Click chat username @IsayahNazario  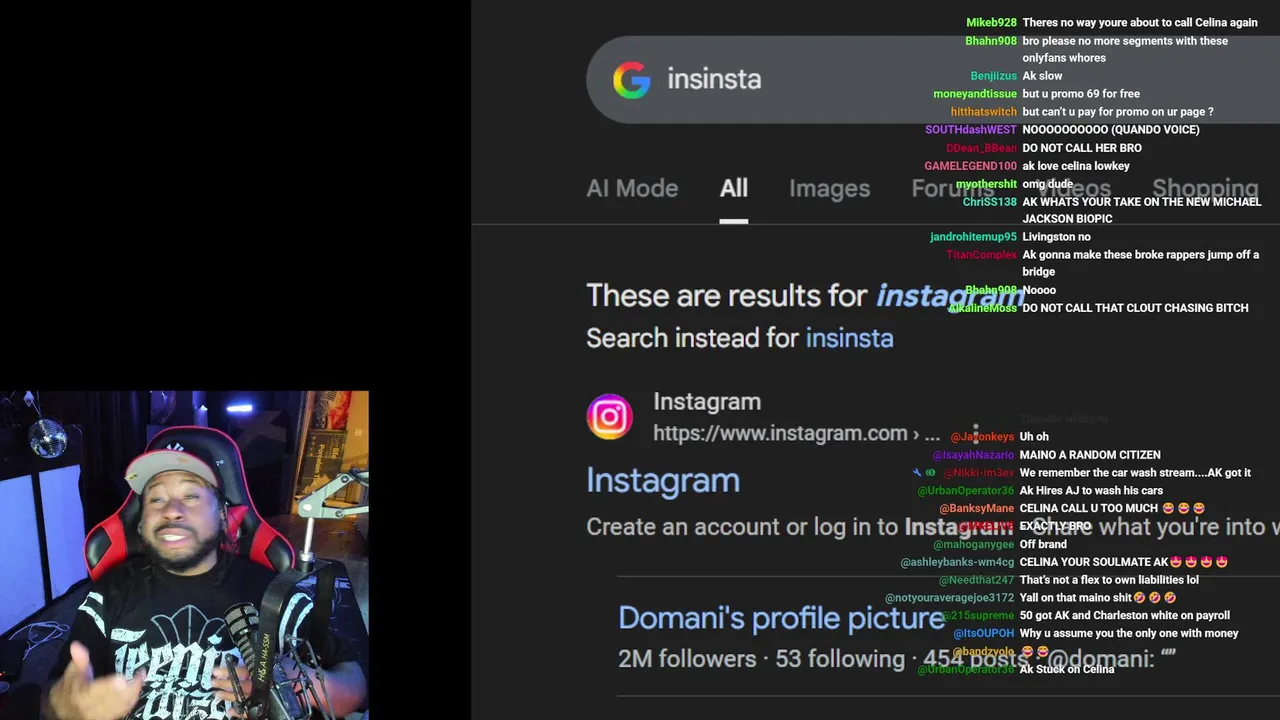973,455
